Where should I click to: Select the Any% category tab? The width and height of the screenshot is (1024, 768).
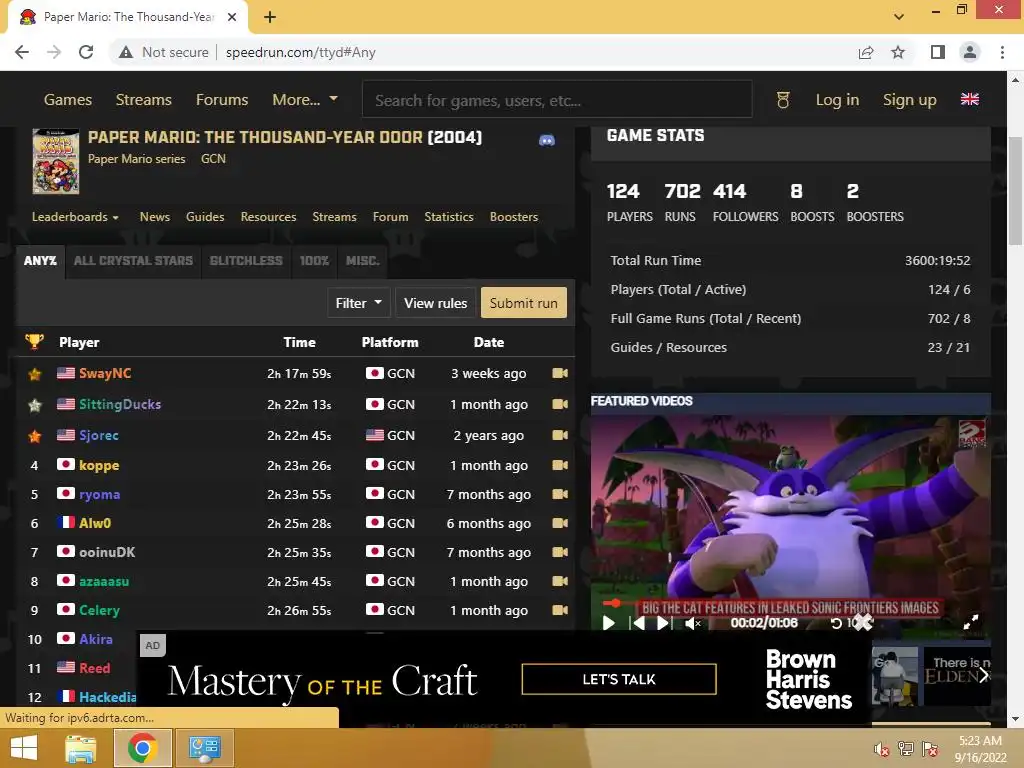click(x=40, y=261)
